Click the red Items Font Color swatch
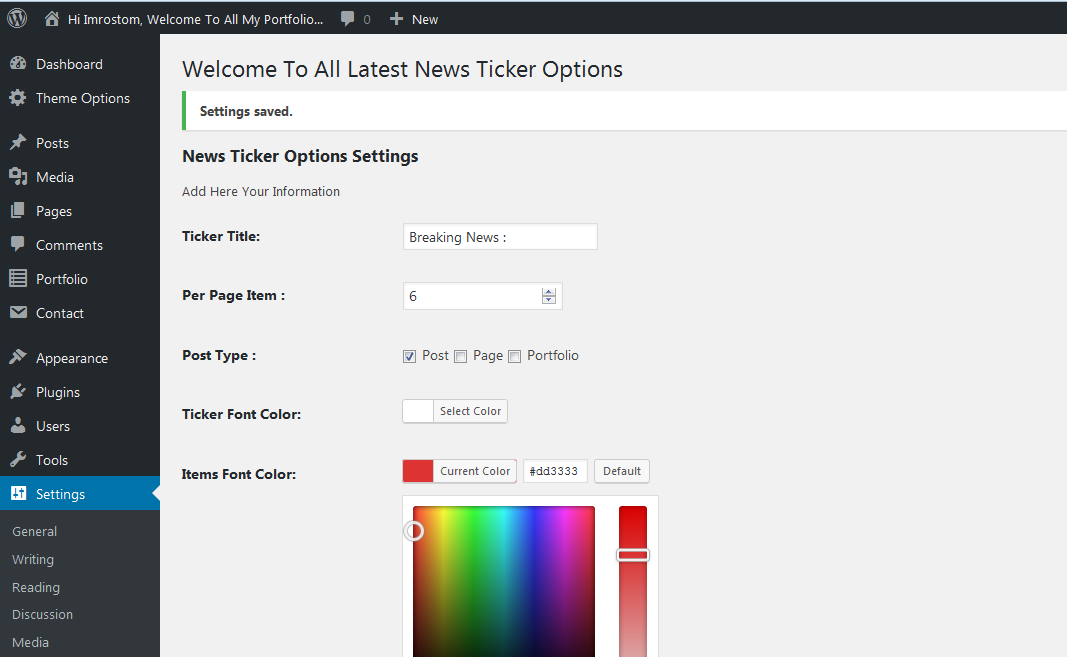 pos(418,471)
